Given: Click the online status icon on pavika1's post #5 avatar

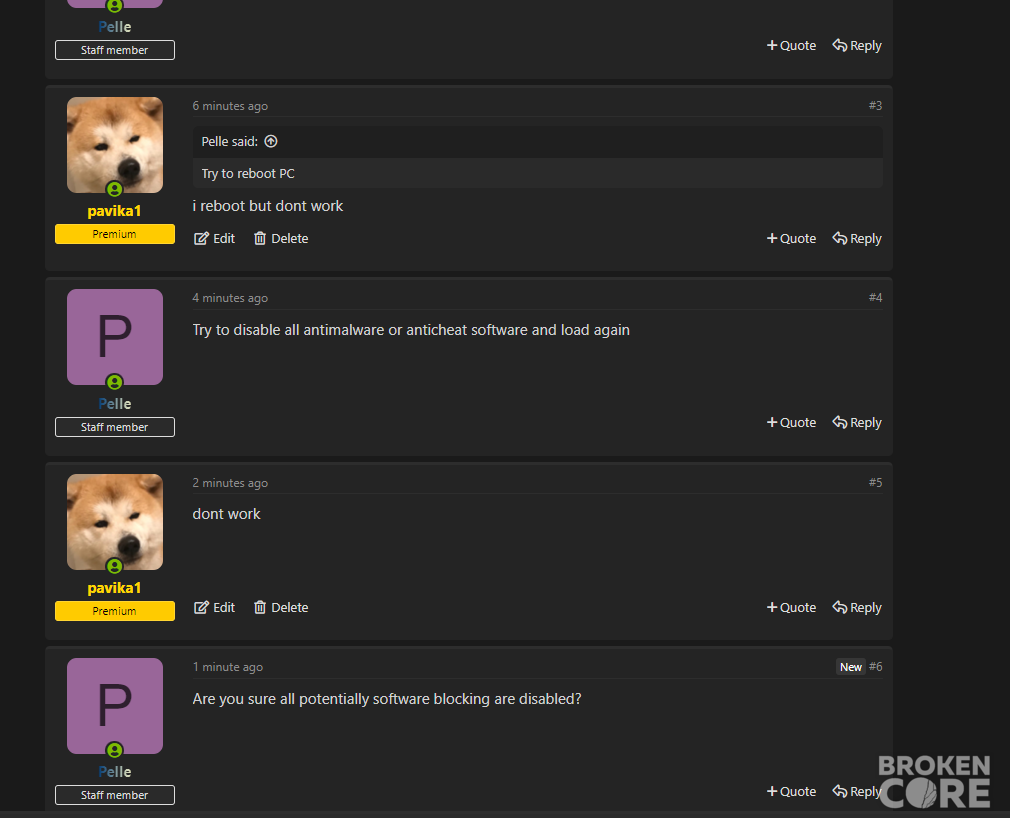Looking at the screenshot, I should coord(115,566).
